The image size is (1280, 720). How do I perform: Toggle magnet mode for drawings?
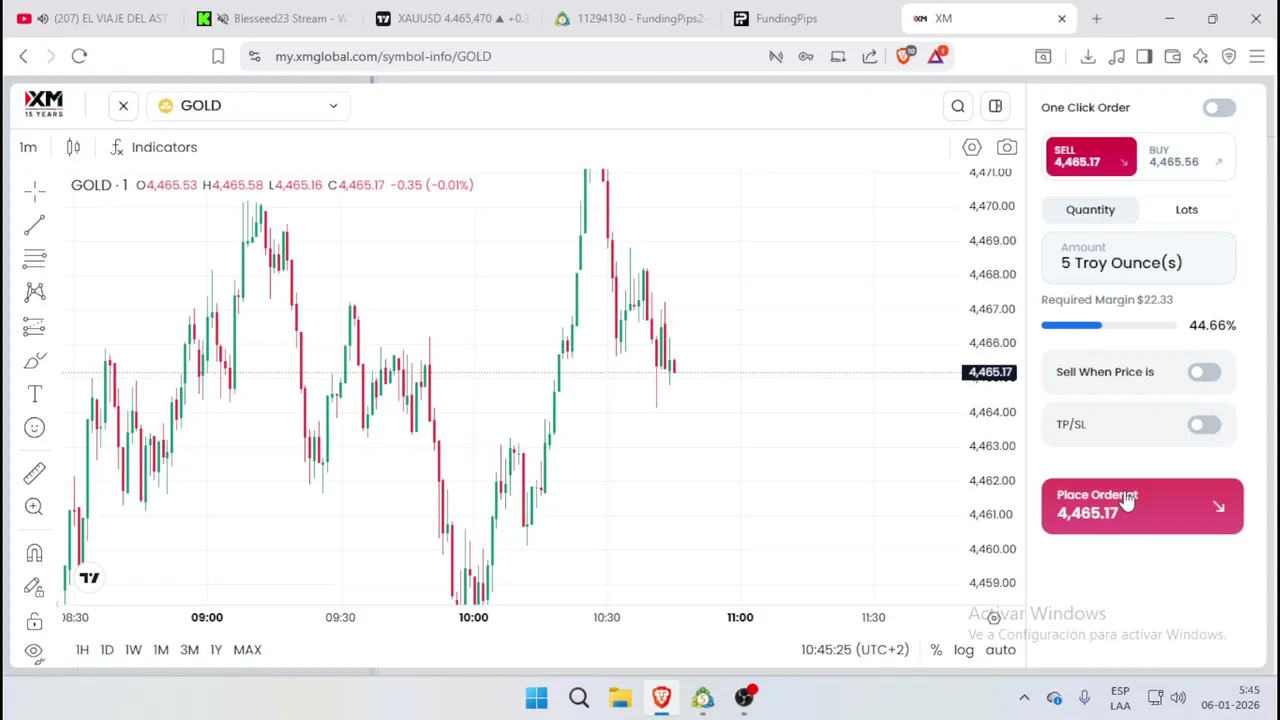click(x=34, y=553)
